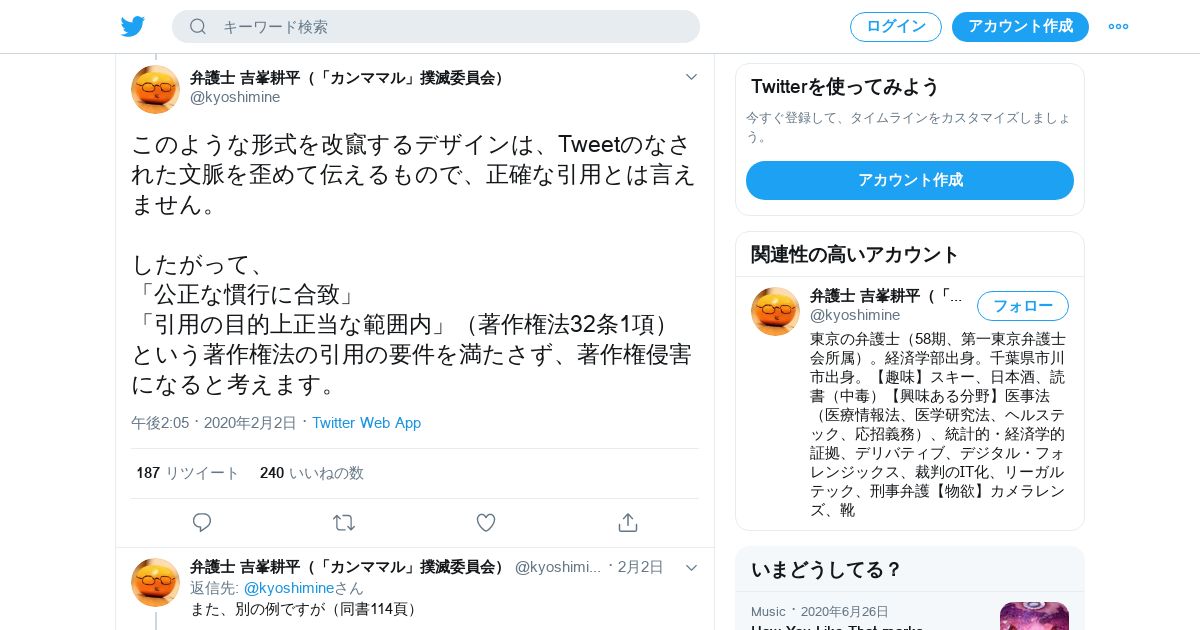View the 240 いいねの数 list
The height and width of the screenshot is (630, 1200).
312,473
